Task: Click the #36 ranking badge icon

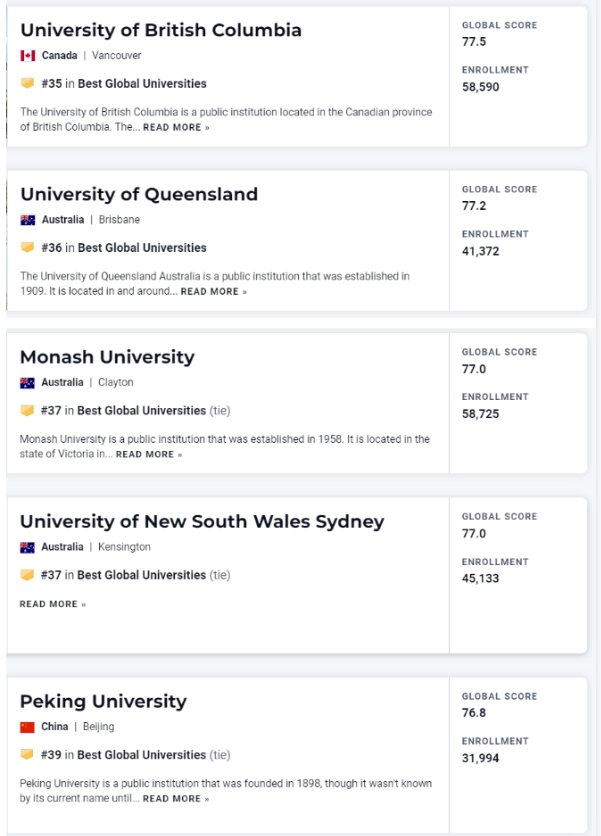Action: [27, 248]
